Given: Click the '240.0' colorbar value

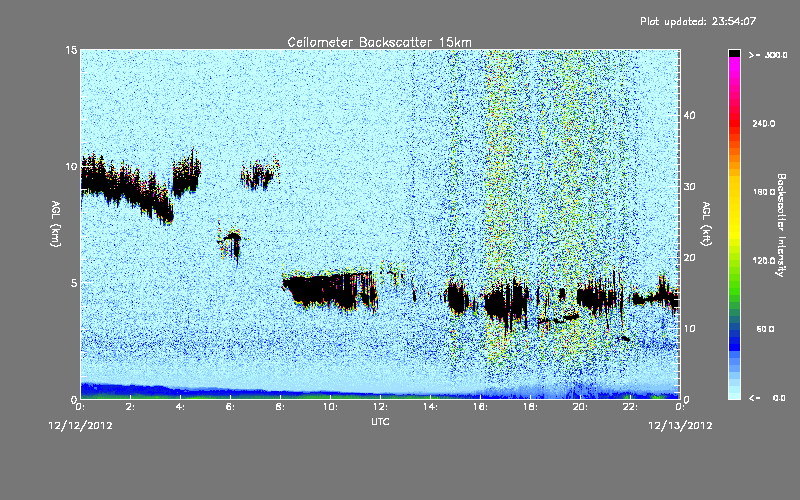Looking at the screenshot, I should 764,124.
